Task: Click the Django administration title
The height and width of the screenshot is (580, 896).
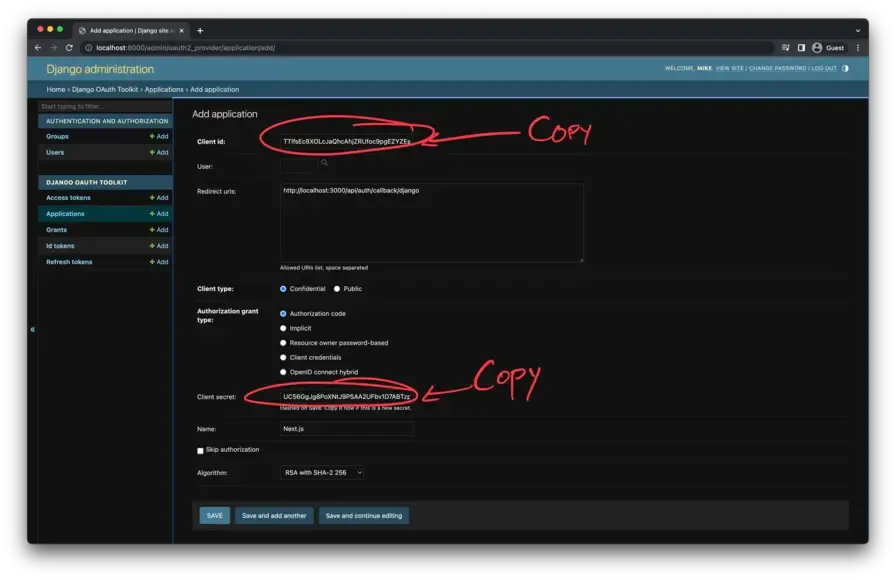Action: point(100,69)
